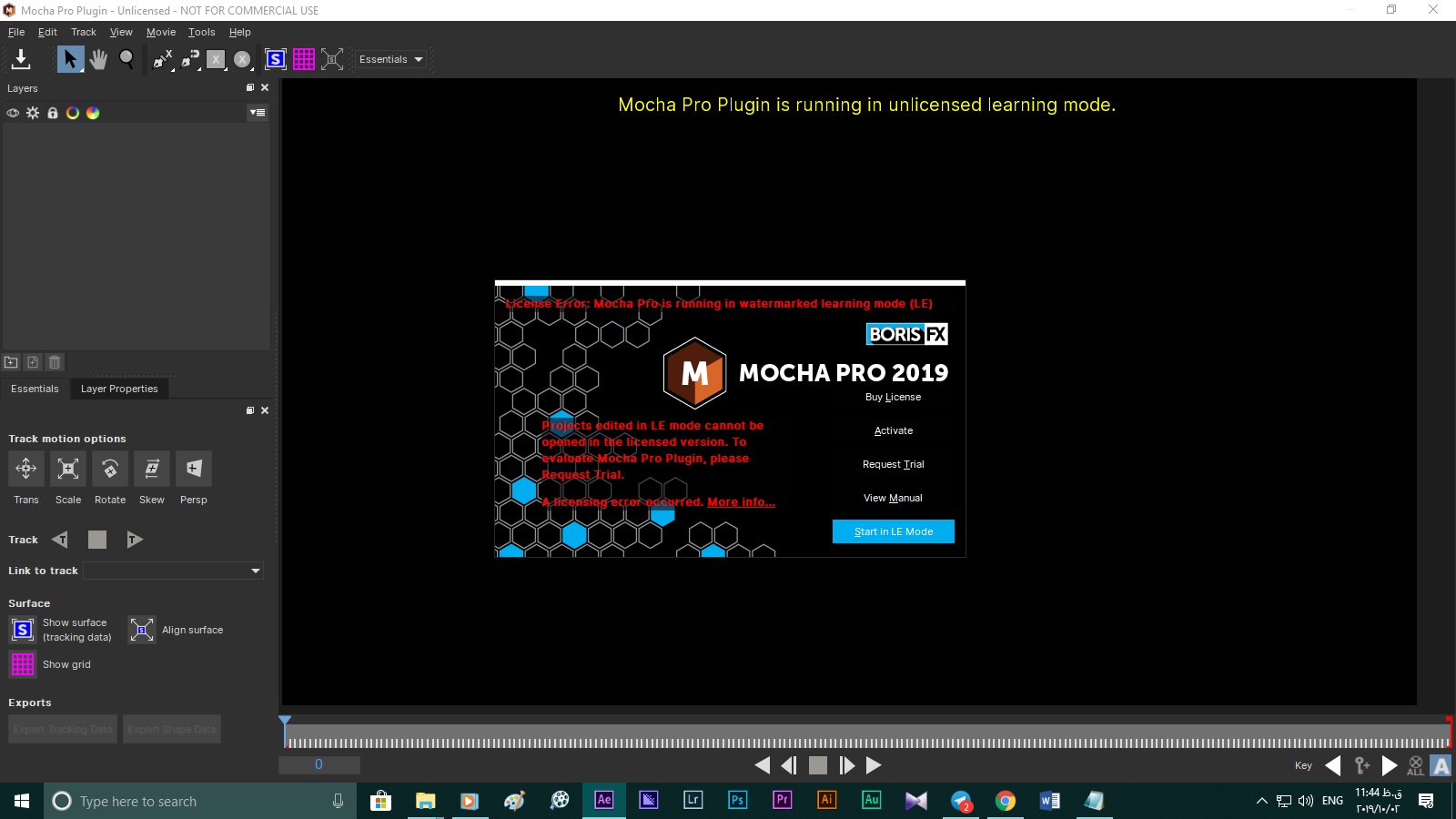
Task: Click Export Shape Data button
Action: pyautogui.click(x=172, y=729)
